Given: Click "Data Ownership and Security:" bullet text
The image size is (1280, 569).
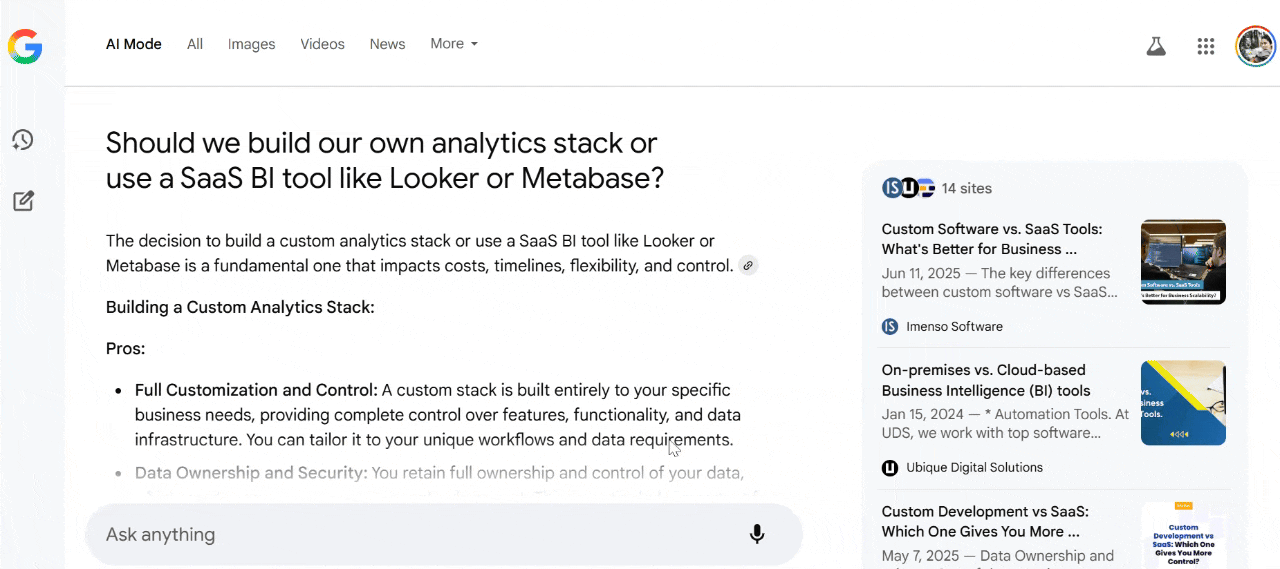Looking at the screenshot, I should [x=251, y=473].
